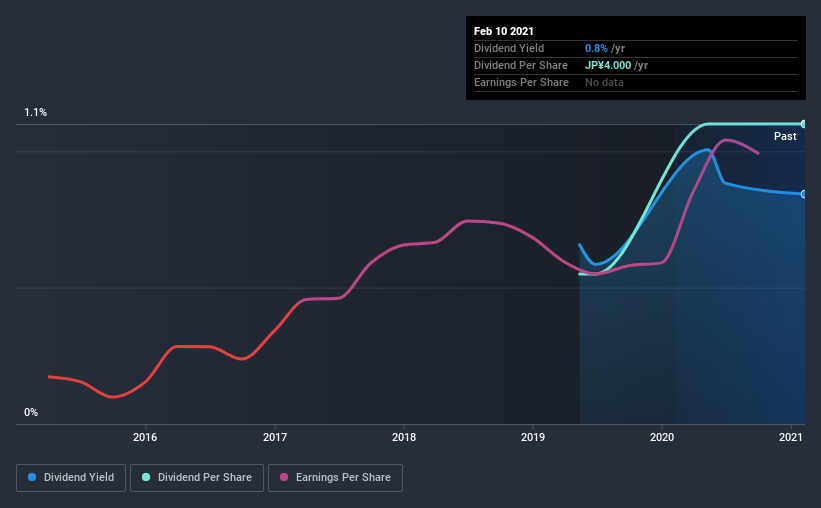This screenshot has height=508, width=821.
Task: Toggle the Dividend Per Share legend button
Action: (197, 478)
